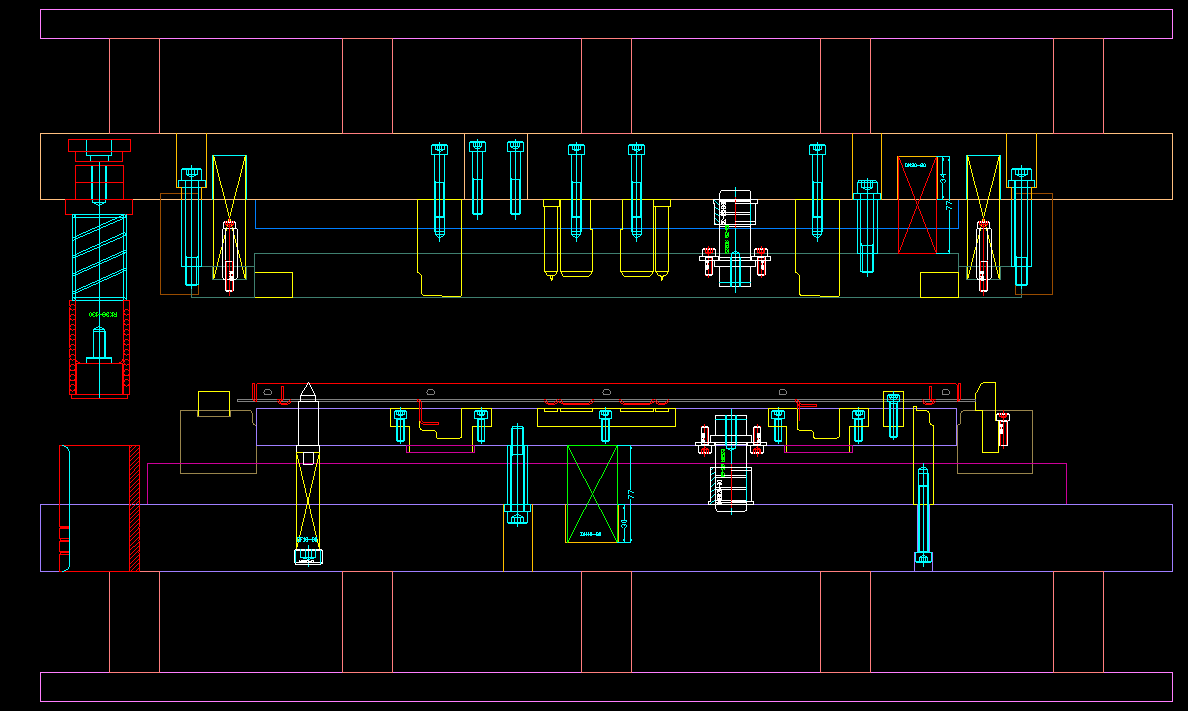Viewport: 1188px width, 711px height.
Task: Select the magenta bottom plate rectangle
Action: [605, 687]
